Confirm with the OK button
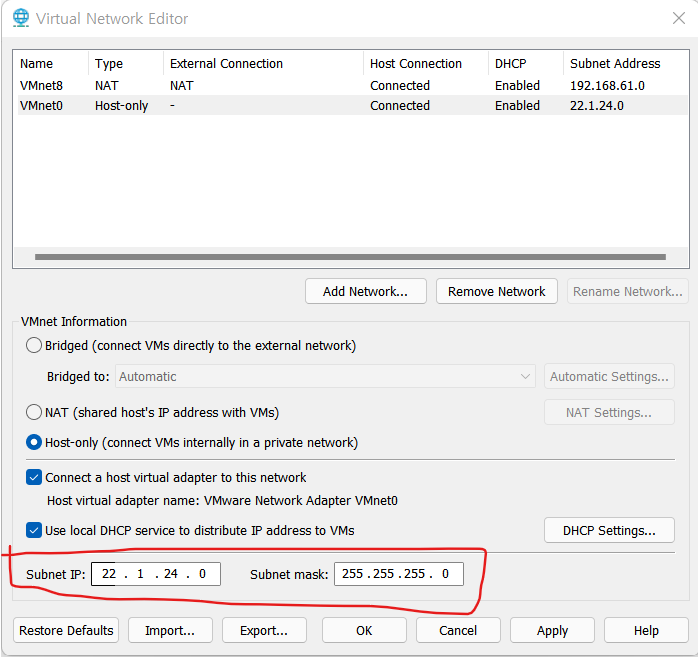 coord(364,630)
